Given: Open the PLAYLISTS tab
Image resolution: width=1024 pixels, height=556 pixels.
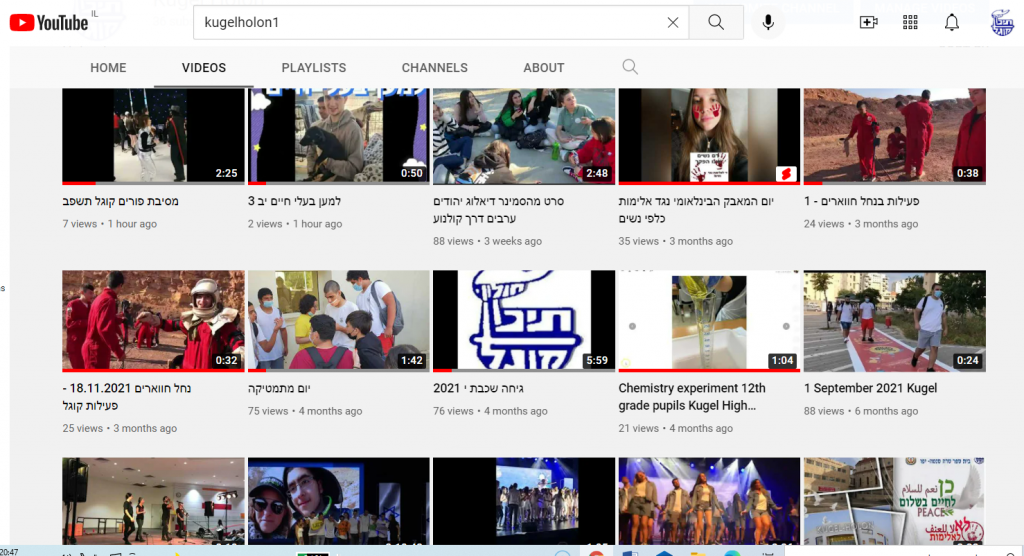Looking at the screenshot, I should (x=314, y=68).
